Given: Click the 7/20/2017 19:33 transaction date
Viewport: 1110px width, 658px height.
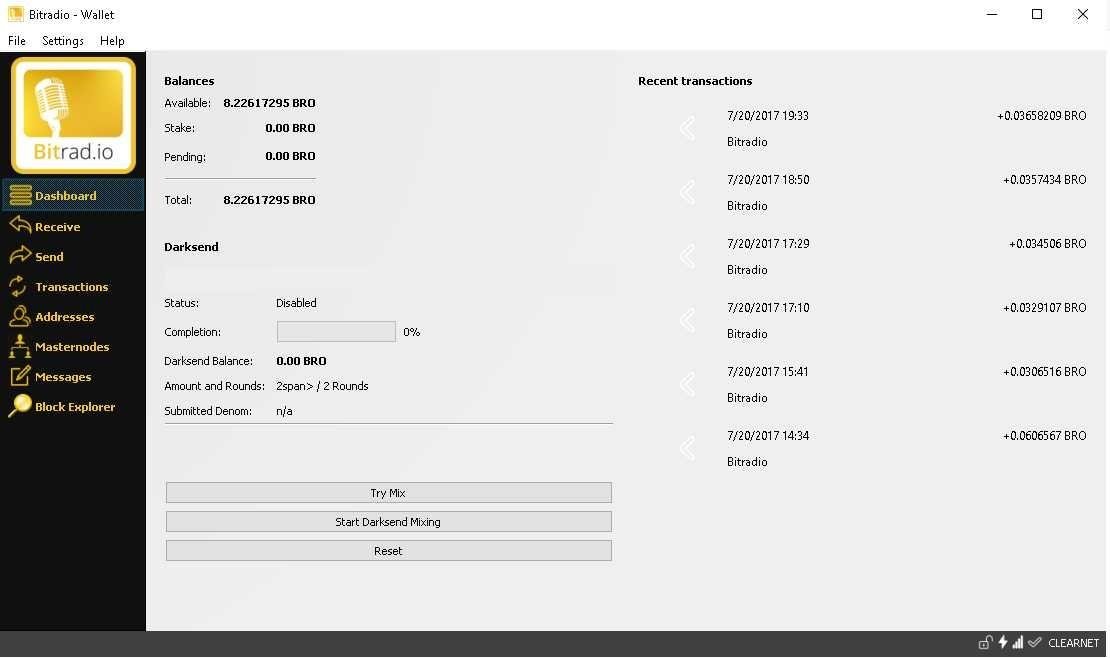Looking at the screenshot, I should point(767,115).
